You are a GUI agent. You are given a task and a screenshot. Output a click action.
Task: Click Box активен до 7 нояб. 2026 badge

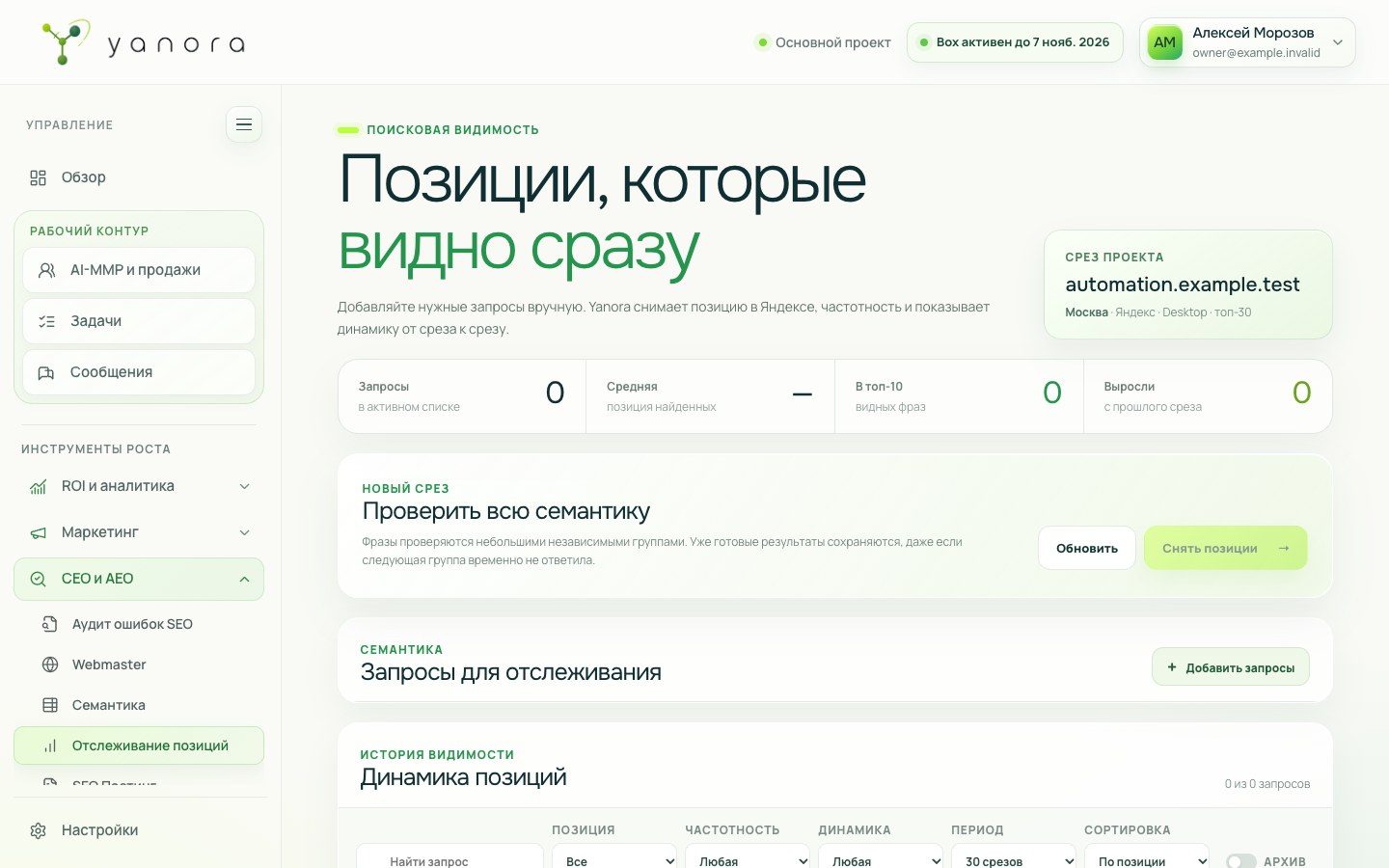coord(1015,42)
